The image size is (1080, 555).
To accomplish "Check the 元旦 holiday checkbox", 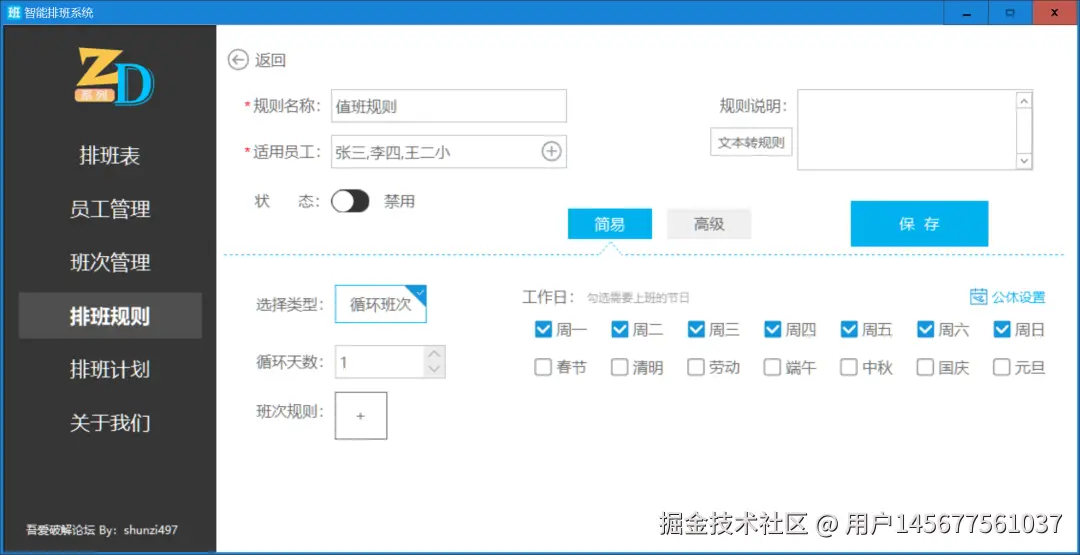I will [x=1001, y=368].
